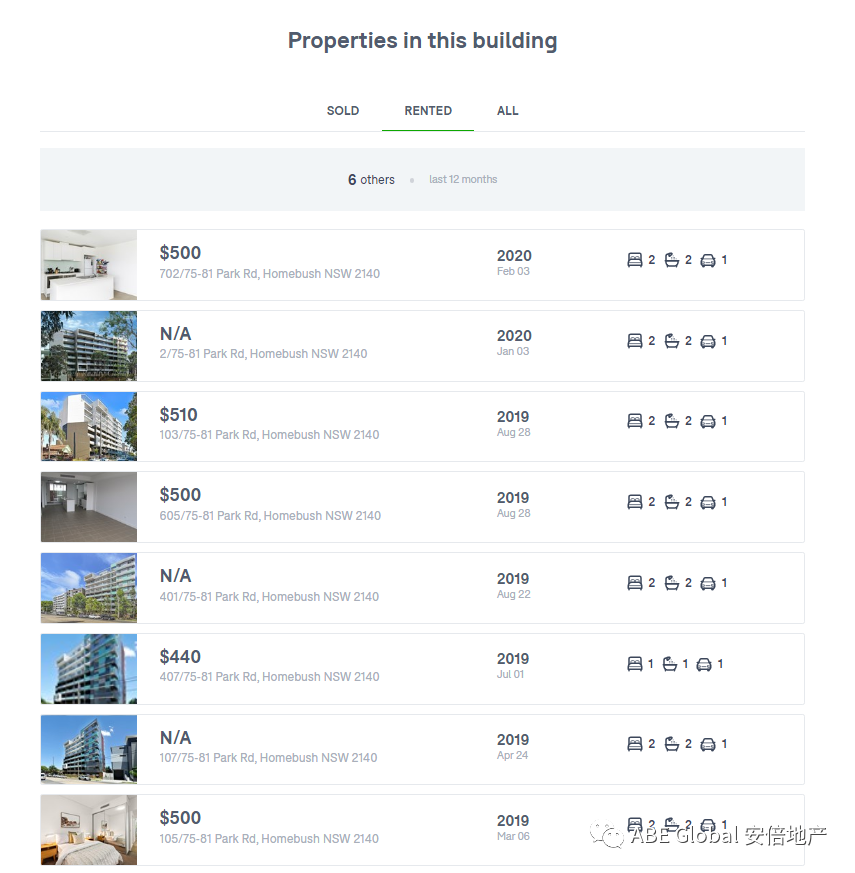Open 407/75-81 Park Rd address link
The height and width of the screenshot is (873, 855).
(269, 677)
